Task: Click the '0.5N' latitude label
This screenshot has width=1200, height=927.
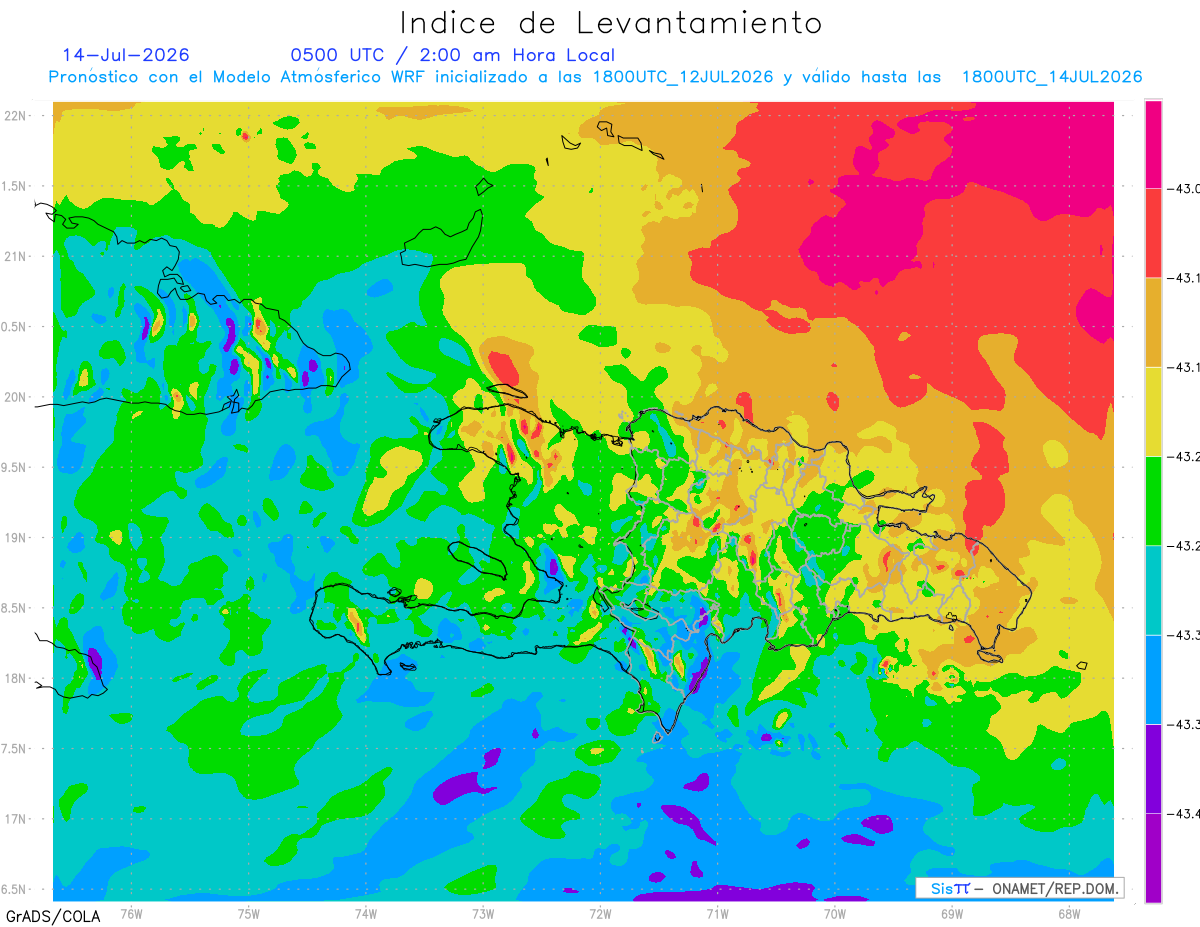Action: (x=15, y=327)
